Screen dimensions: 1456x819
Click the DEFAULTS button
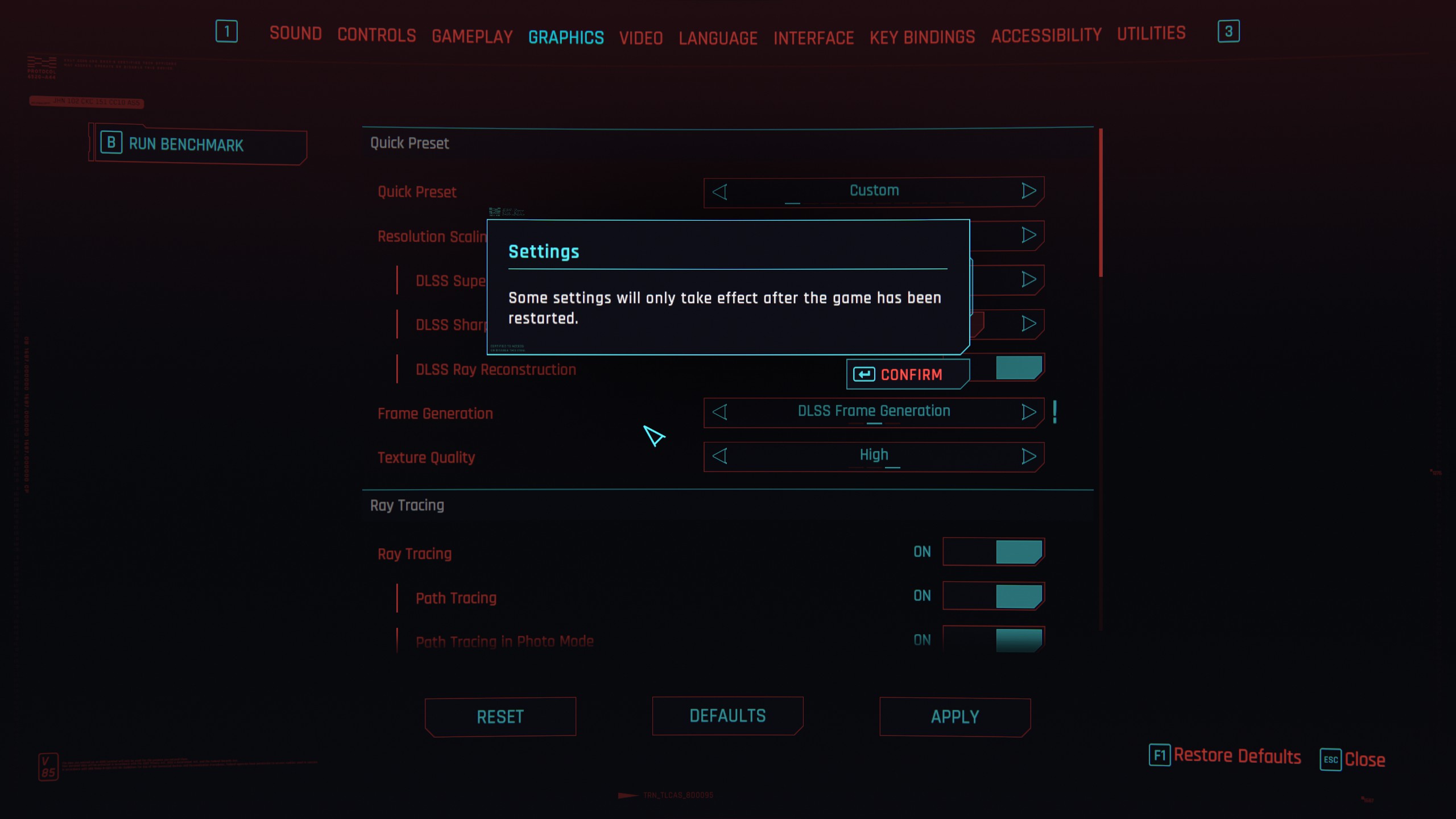(728, 716)
